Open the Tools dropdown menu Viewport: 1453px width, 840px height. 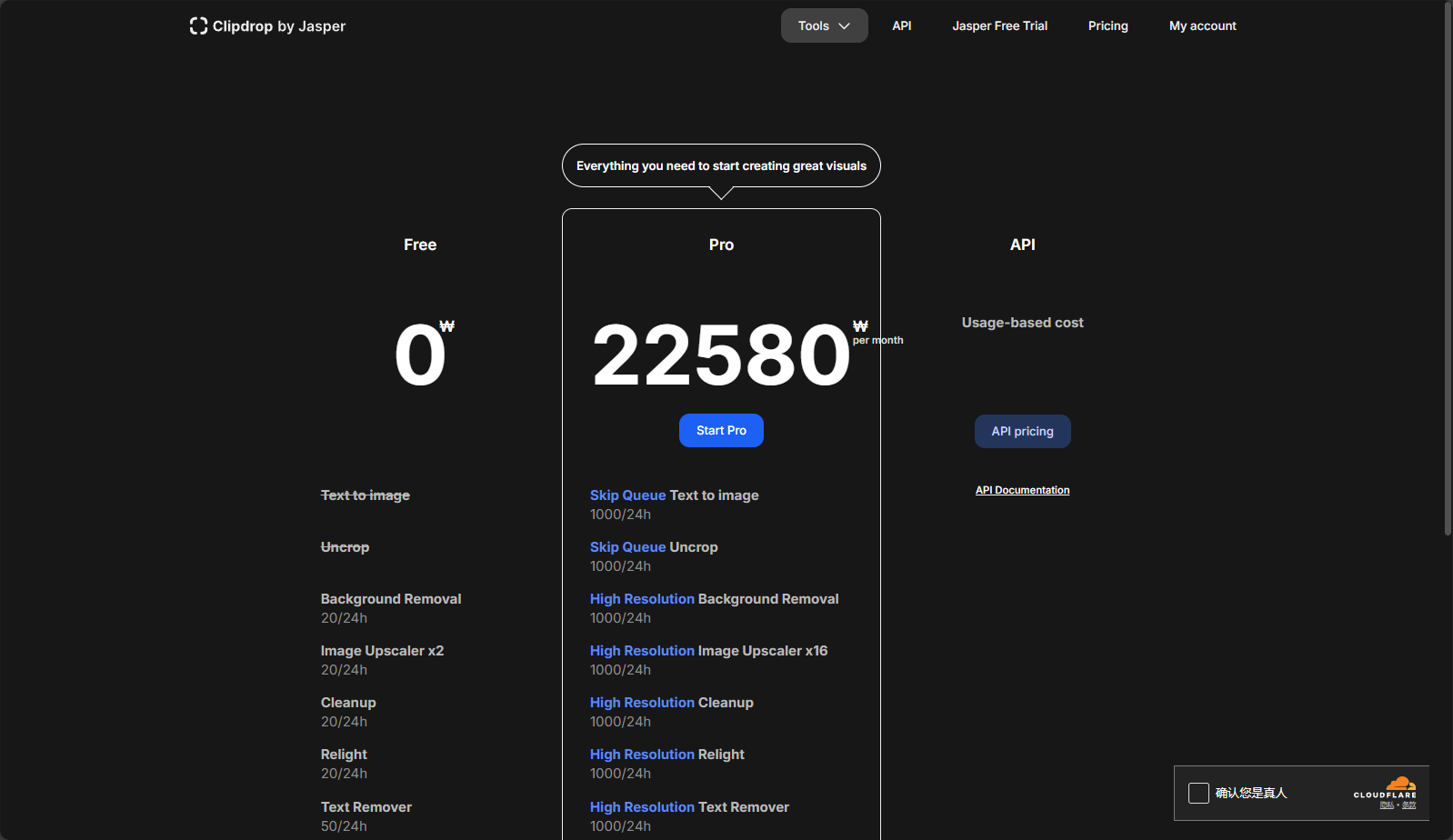[825, 25]
